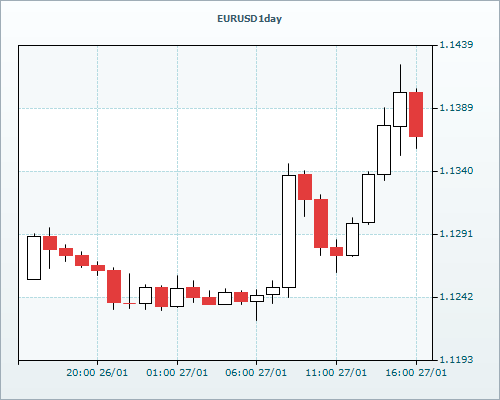Select the 16:00 27/01 time label

[x=416, y=373]
